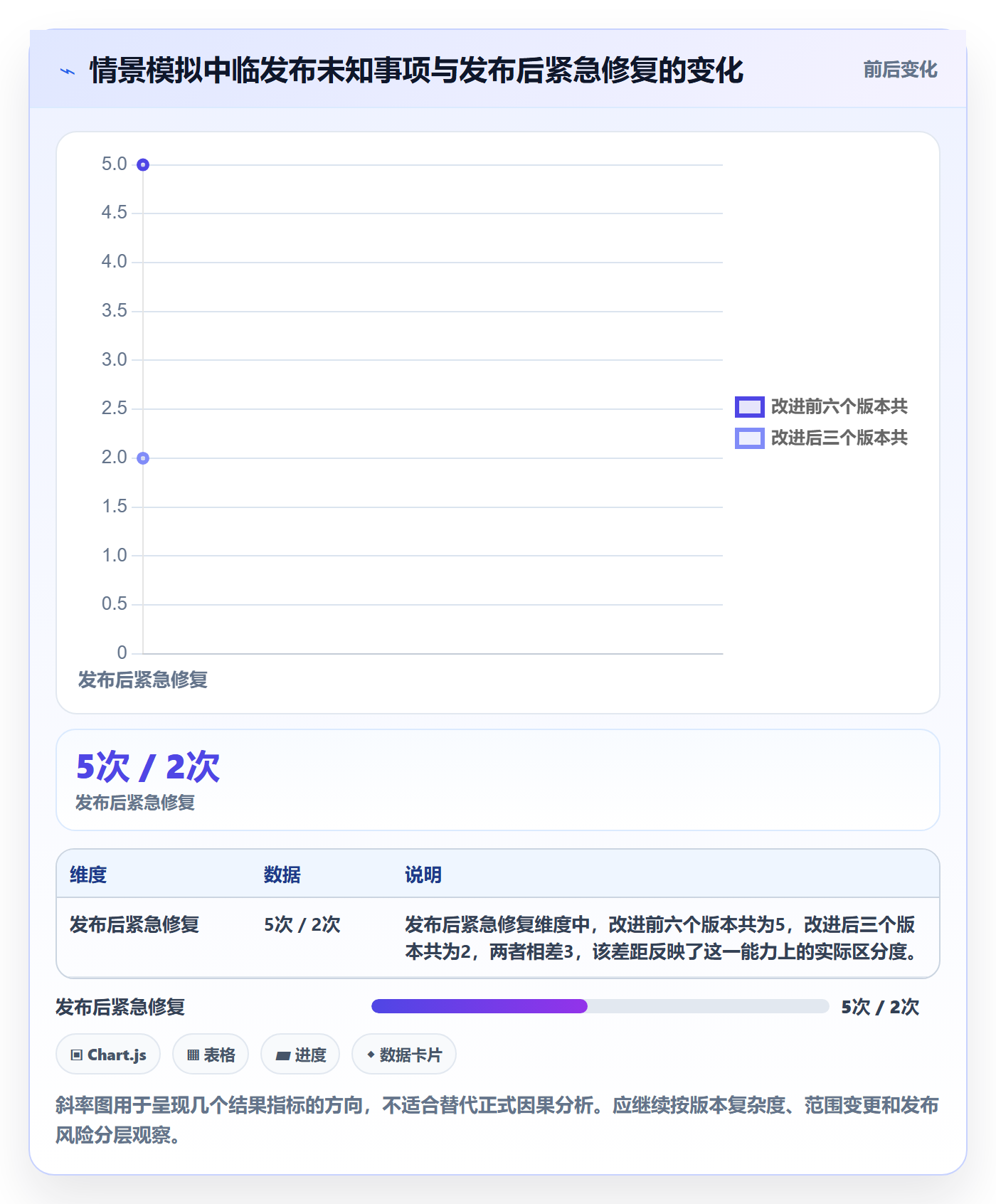Click the 表格 chip
Screen dimensions: 996x1204
click(x=211, y=1055)
